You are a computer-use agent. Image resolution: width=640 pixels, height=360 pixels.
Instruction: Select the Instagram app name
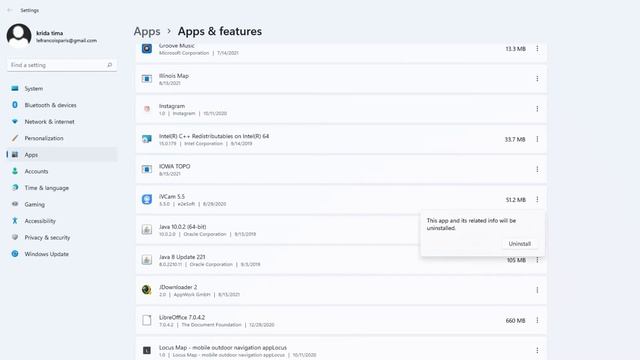point(172,106)
